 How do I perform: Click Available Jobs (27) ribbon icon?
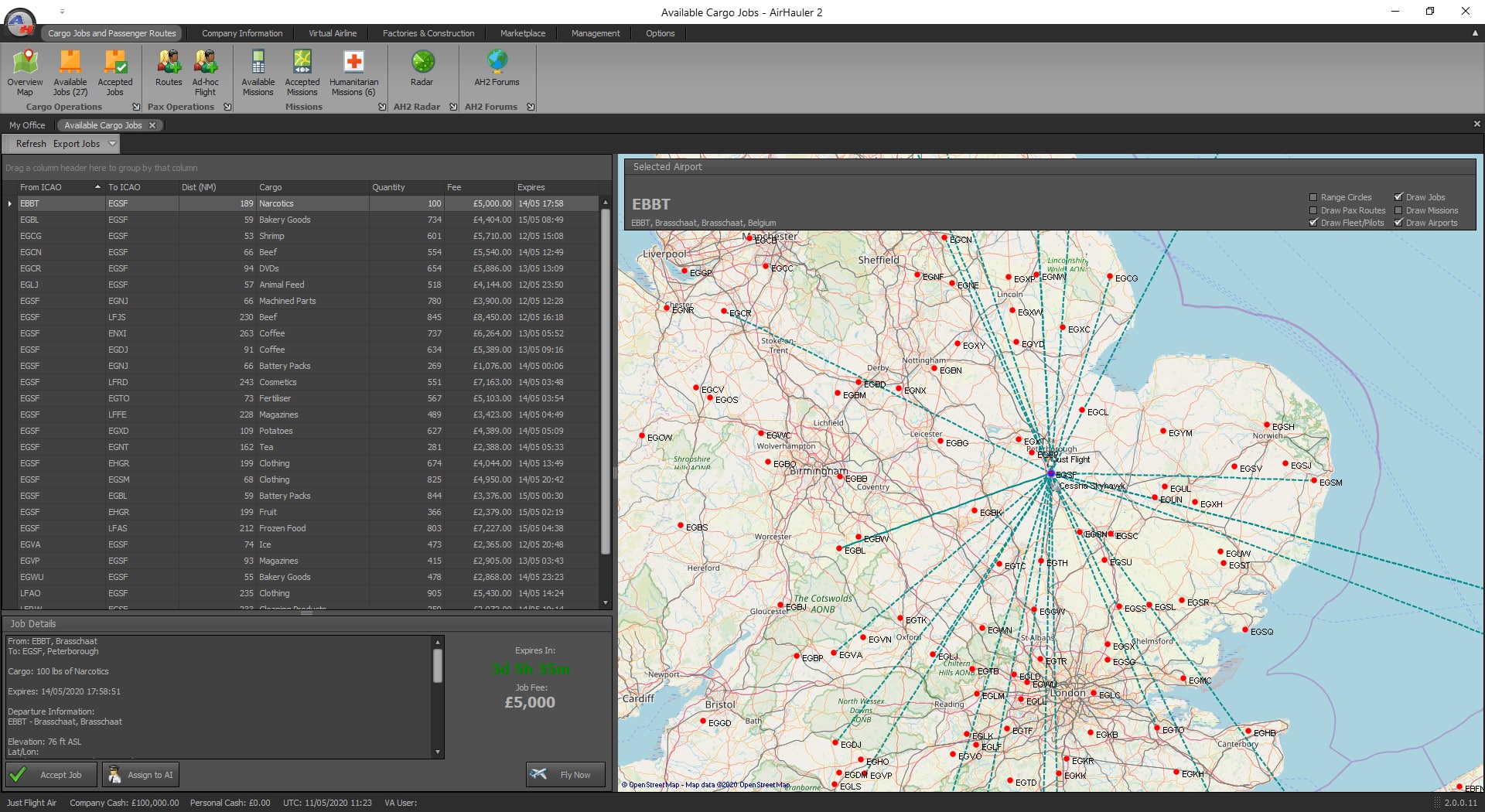70,73
